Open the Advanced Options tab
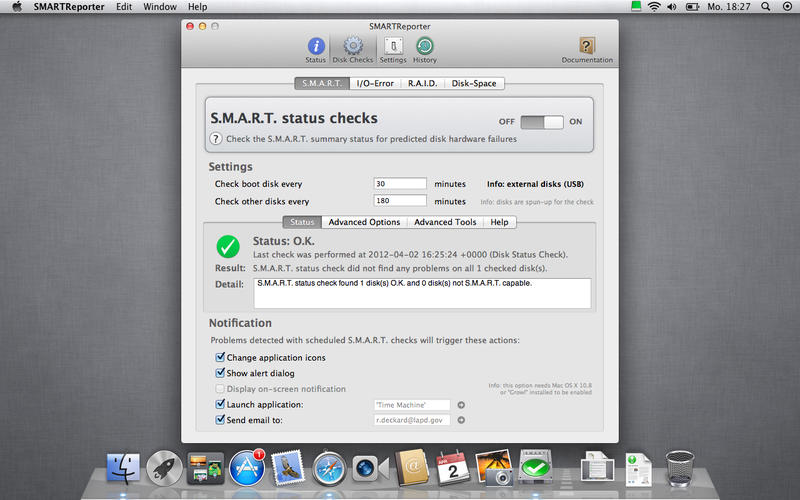The width and height of the screenshot is (800, 500). (364, 222)
